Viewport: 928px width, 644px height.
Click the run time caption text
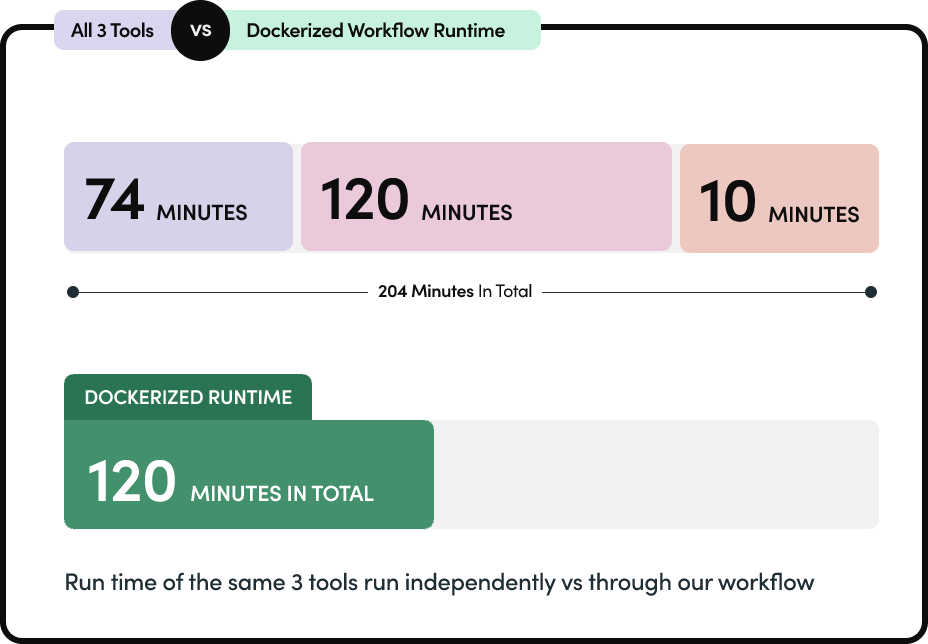pyautogui.click(x=439, y=581)
